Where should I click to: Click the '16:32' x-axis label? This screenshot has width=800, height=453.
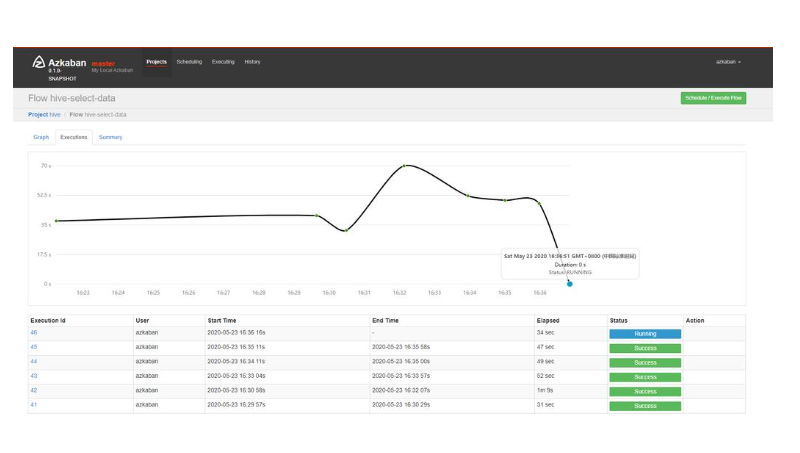[399, 293]
